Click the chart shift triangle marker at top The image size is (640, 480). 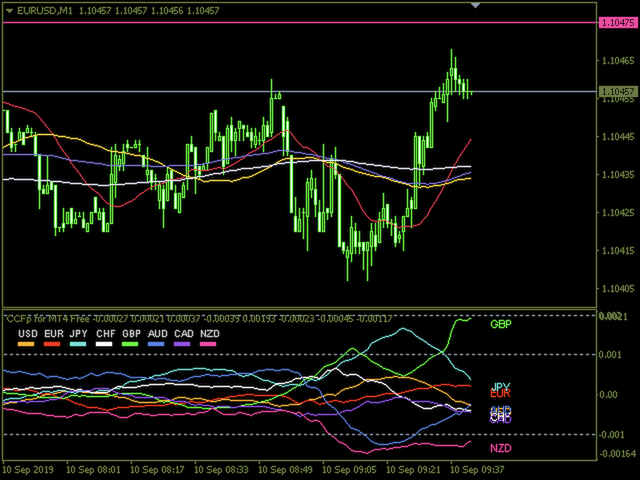476,5
